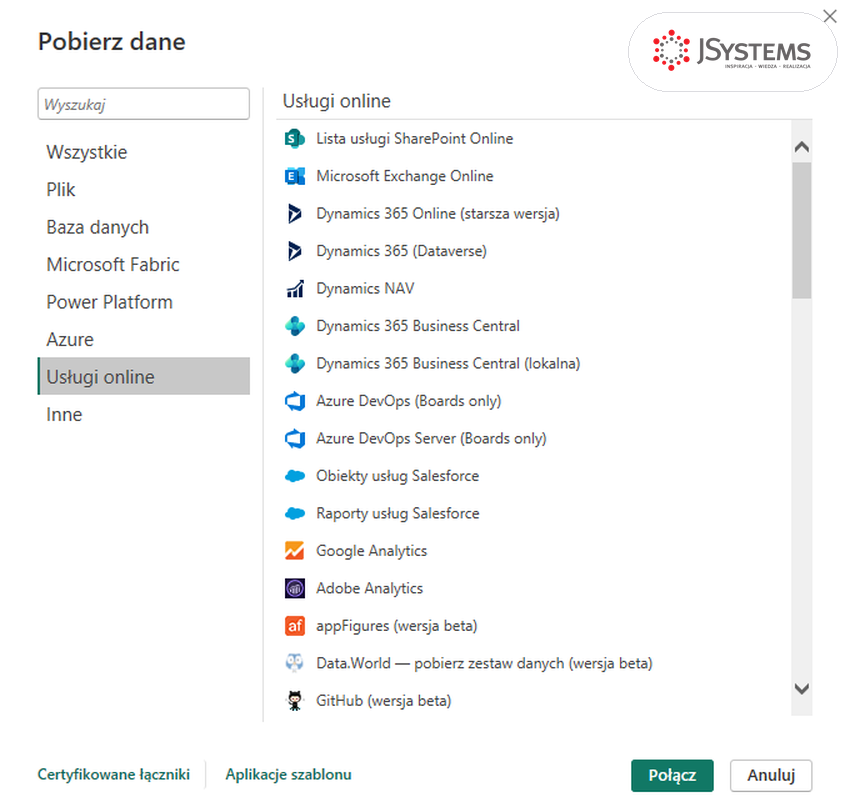This screenshot has width=850, height=812.
Task: Click the Obiekty usług Salesforce cloud icon
Action: point(295,476)
